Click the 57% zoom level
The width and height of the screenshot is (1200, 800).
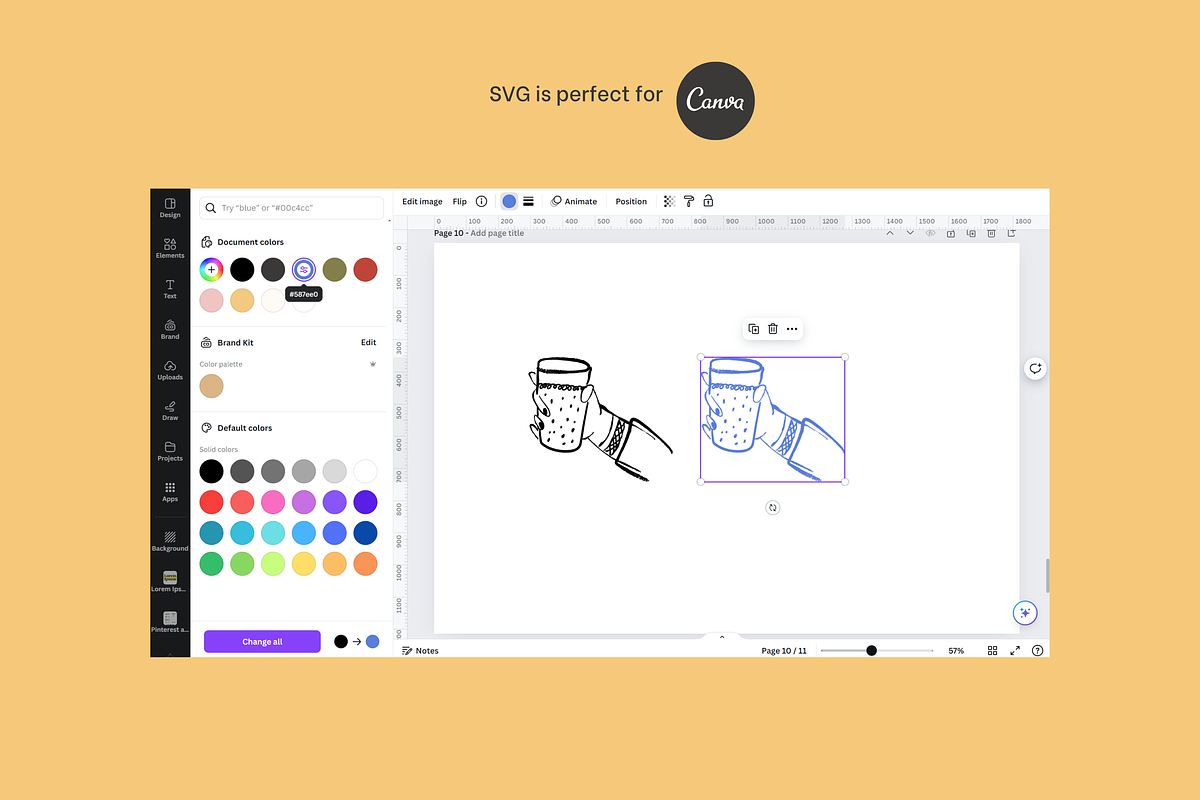pyautogui.click(x=956, y=650)
